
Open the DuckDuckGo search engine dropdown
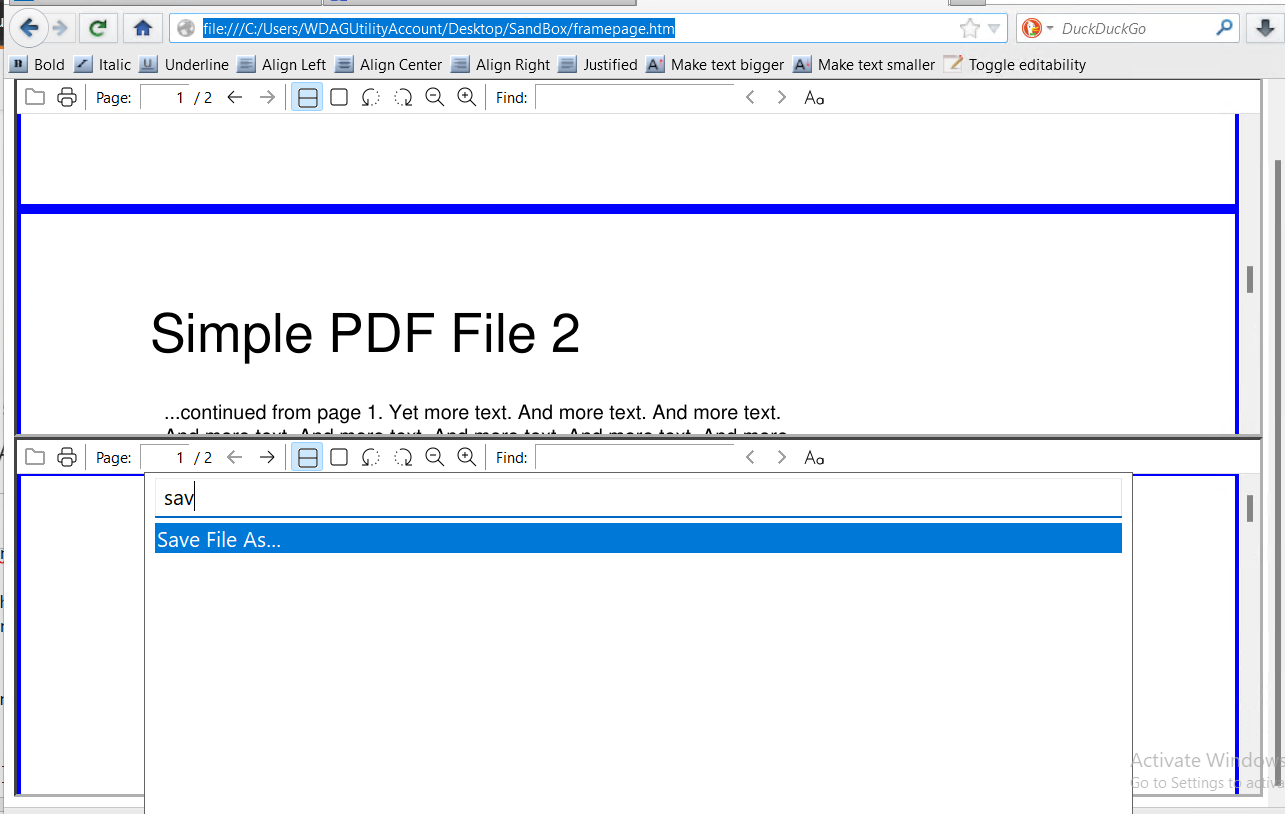click(1038, 28)
